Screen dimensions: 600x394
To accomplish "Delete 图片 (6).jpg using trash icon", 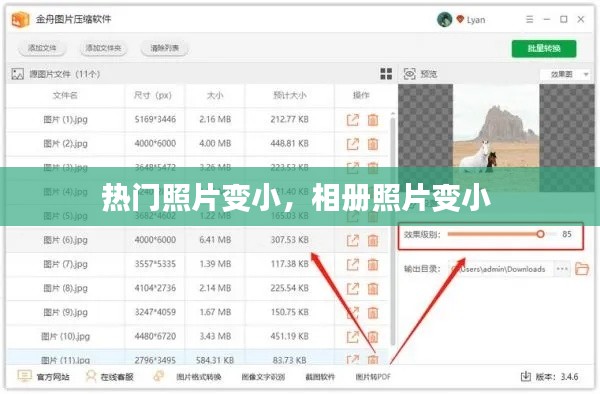I will (x=373, y=240).
